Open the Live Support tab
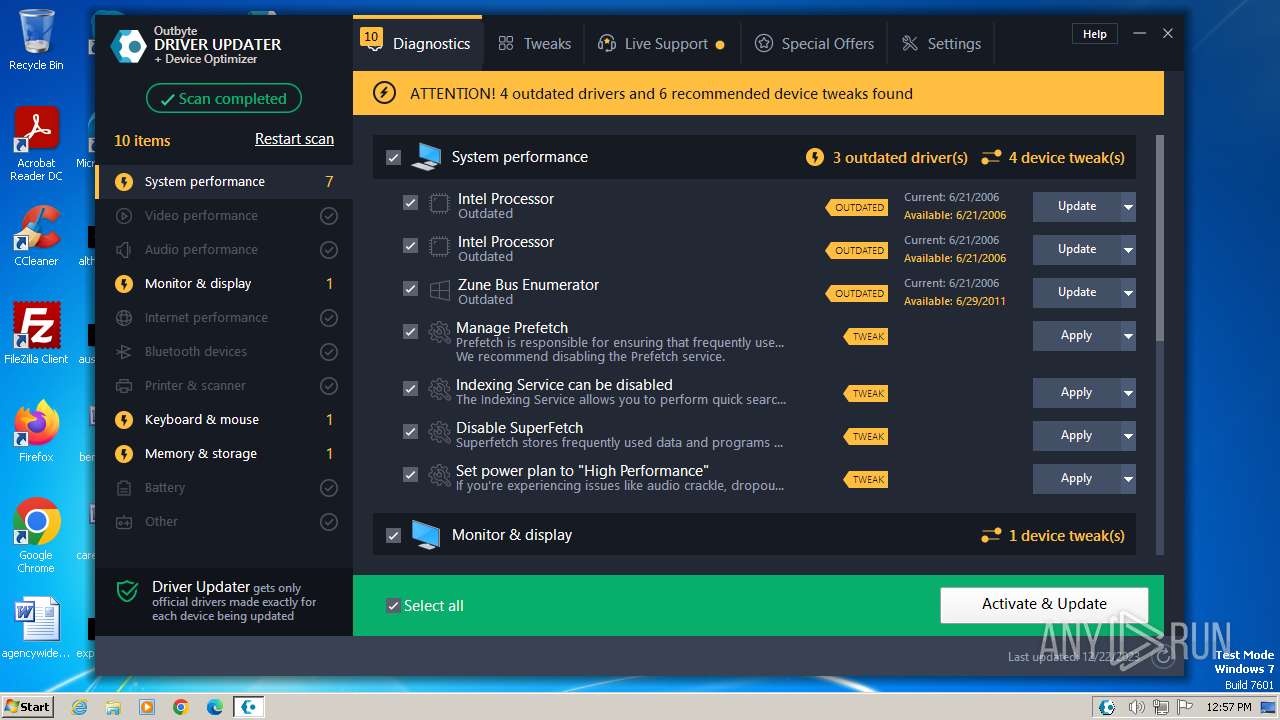This screenshot has height=720, width=1280. click(661, 44)
